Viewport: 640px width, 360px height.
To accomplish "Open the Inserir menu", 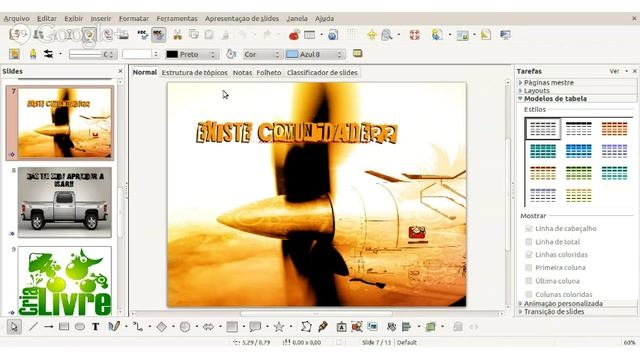I will pos(101,18).
